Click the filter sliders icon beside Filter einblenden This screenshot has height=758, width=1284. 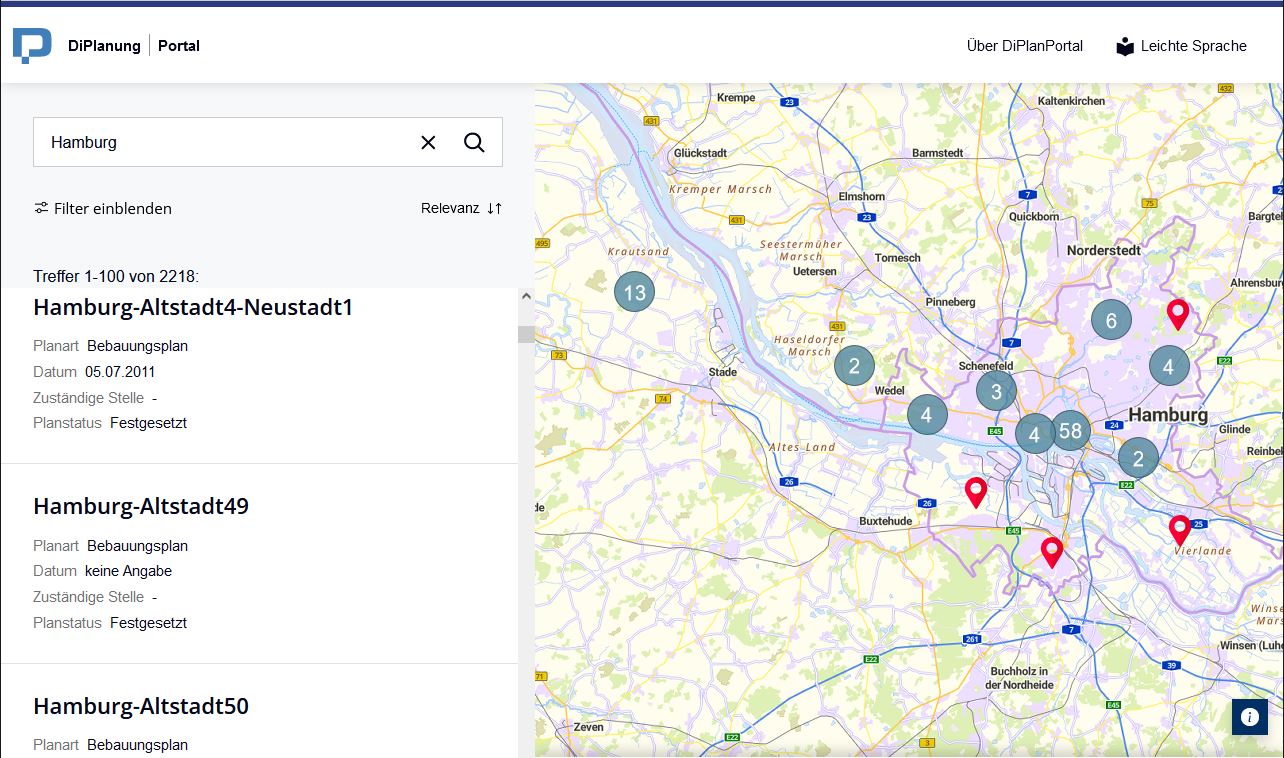[41, 208]
